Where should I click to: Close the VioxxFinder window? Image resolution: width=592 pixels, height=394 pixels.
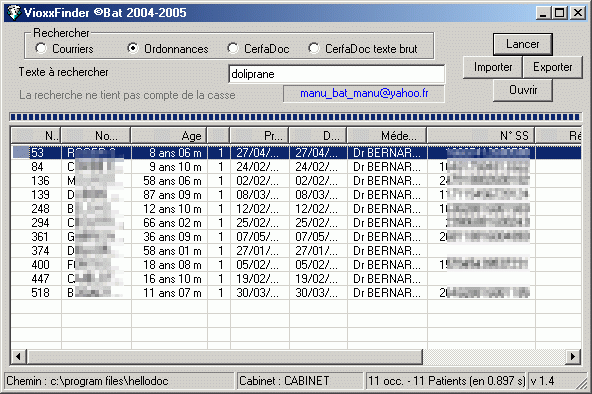(578, 13)
